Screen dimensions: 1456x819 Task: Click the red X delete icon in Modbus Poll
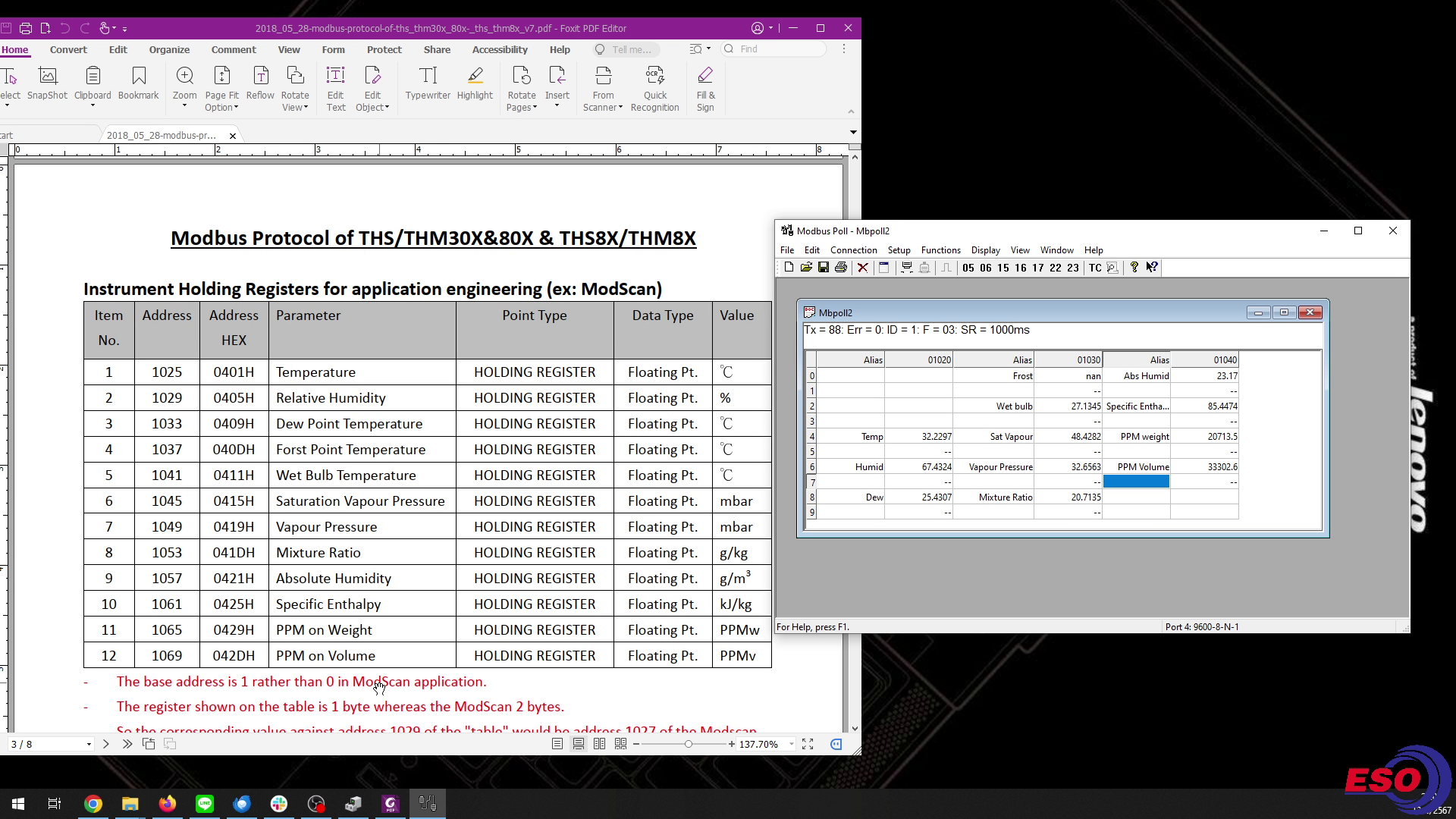[x=862, y=268]
